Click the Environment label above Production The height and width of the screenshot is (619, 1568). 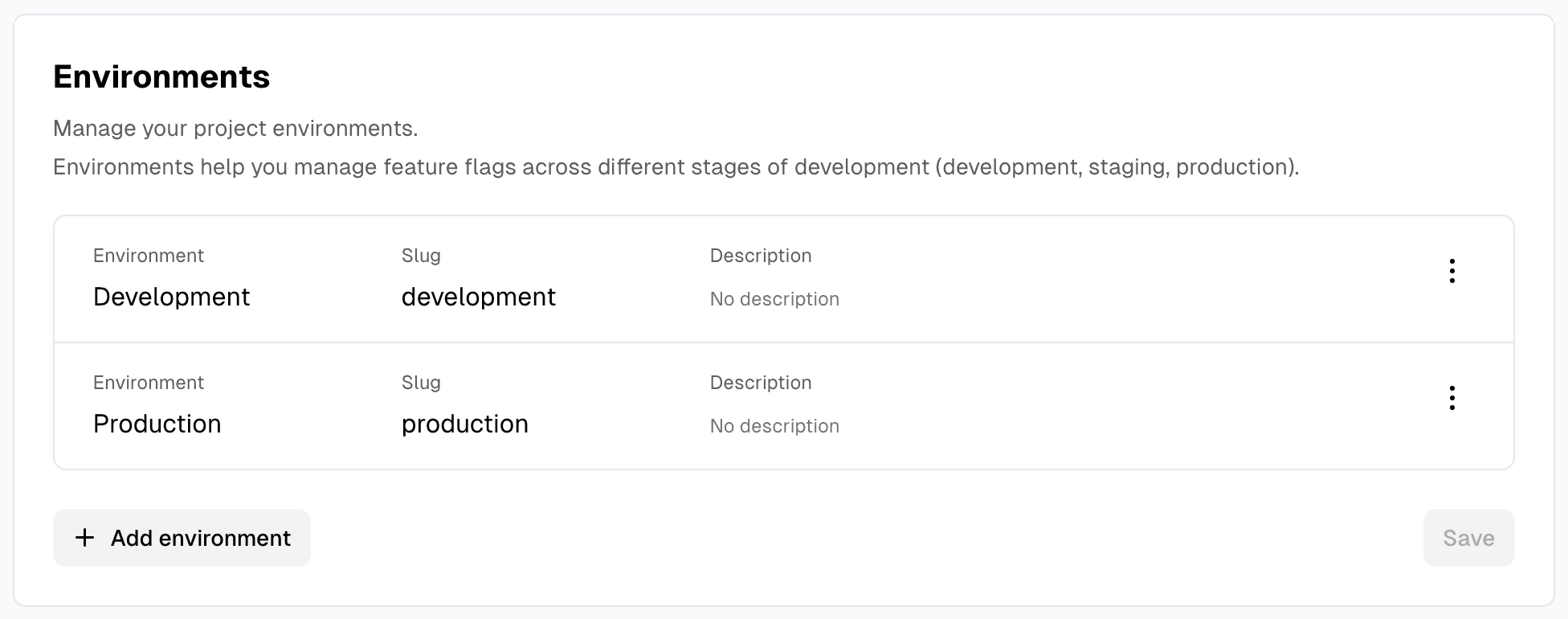click(x=149, y=383)
